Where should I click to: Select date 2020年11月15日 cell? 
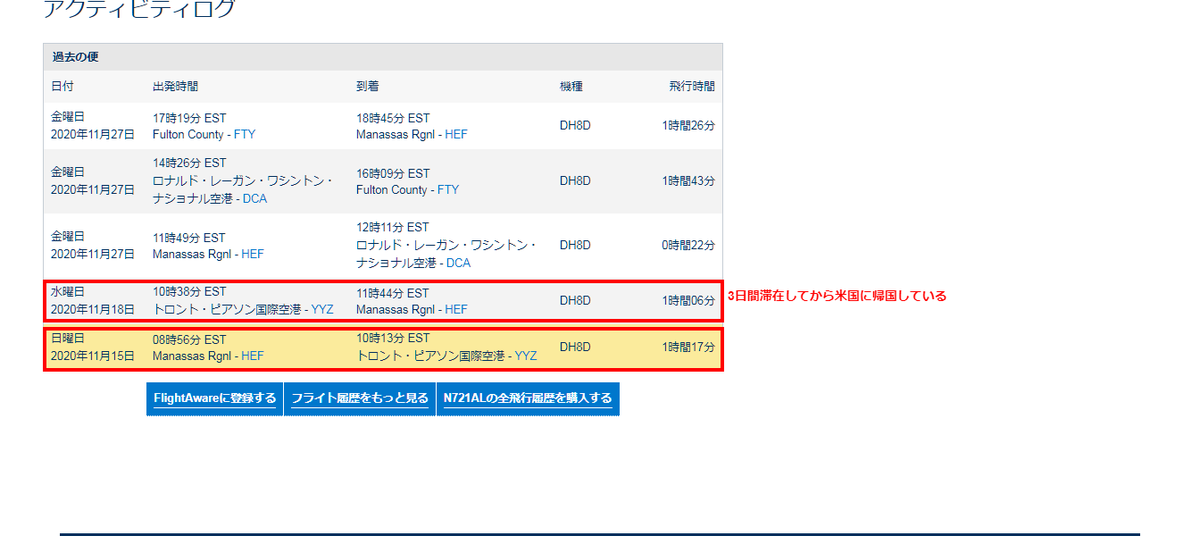click(x=92, y=355)
